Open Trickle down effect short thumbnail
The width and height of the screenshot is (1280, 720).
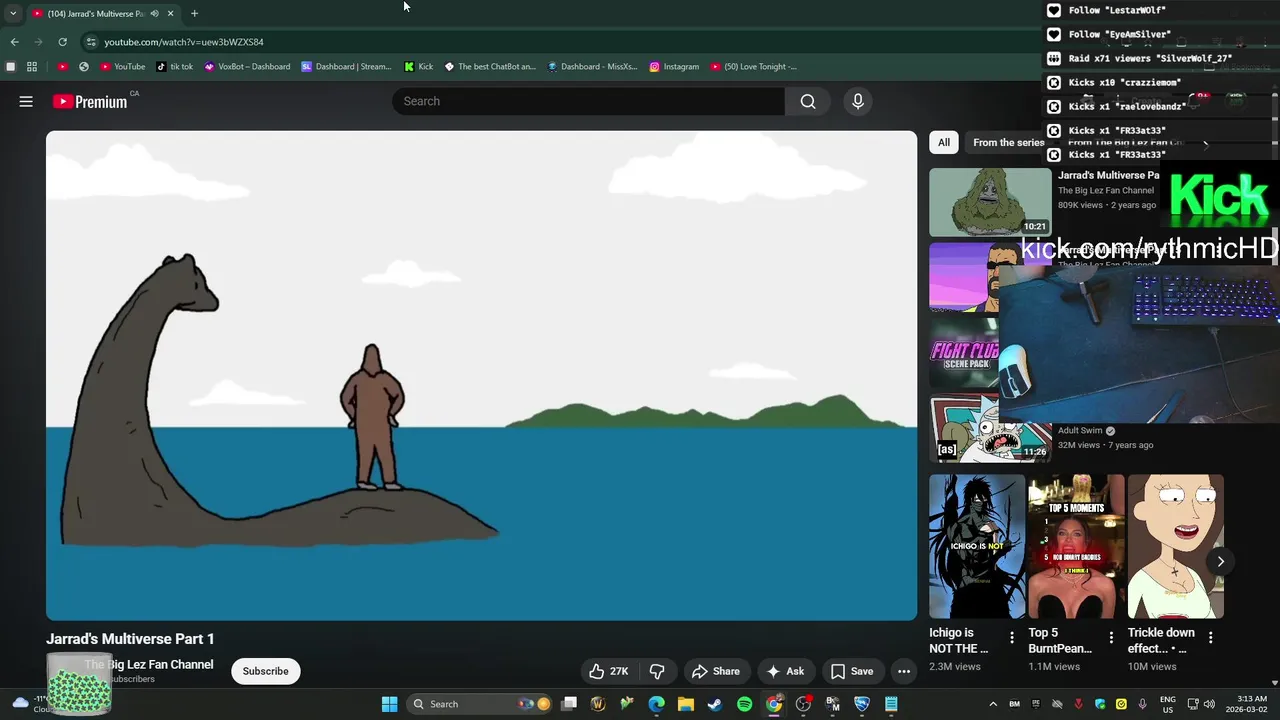click(x=1175, y=546)
